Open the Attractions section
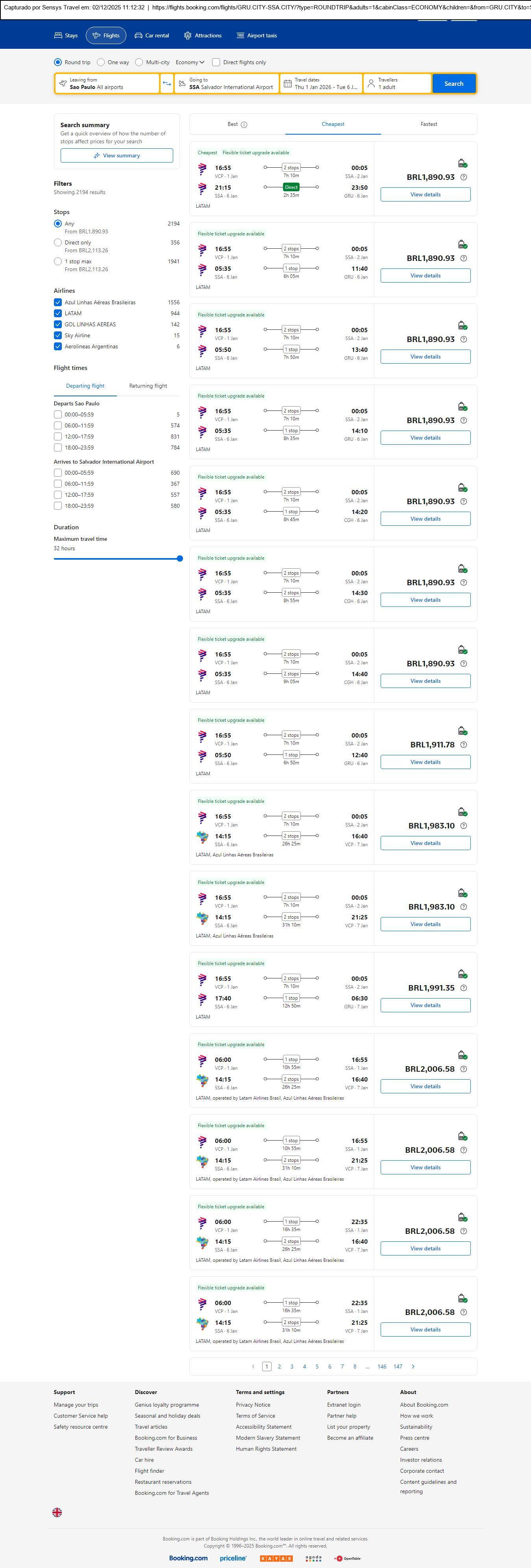Screen dimensions: 531x1568 [x=203, y=36]
